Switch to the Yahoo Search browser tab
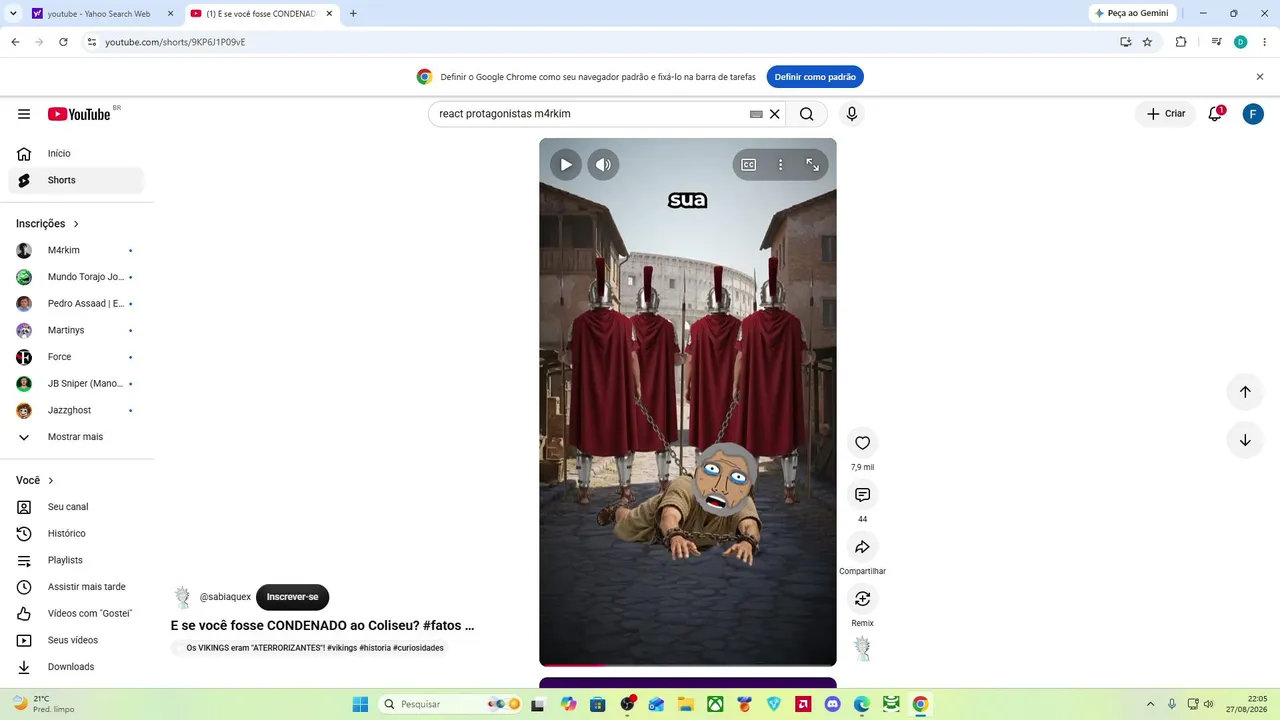 (102, 14)
